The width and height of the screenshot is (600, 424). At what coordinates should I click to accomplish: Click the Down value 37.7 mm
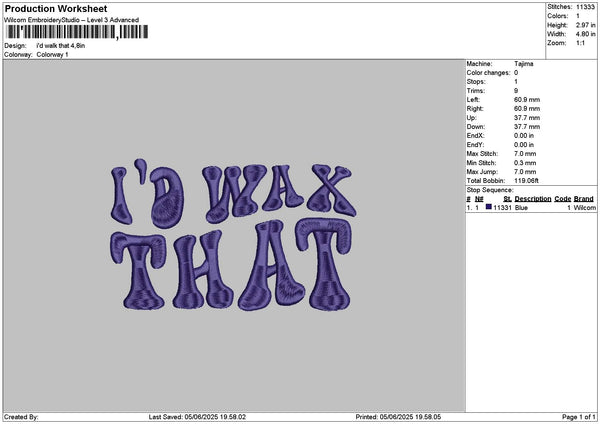click(527, 127)
